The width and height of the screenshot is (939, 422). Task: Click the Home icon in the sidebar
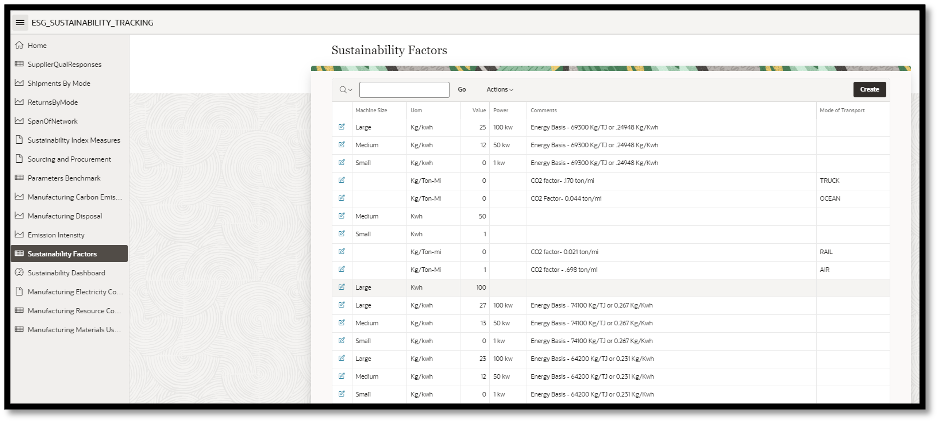click(x=20, y=46)
